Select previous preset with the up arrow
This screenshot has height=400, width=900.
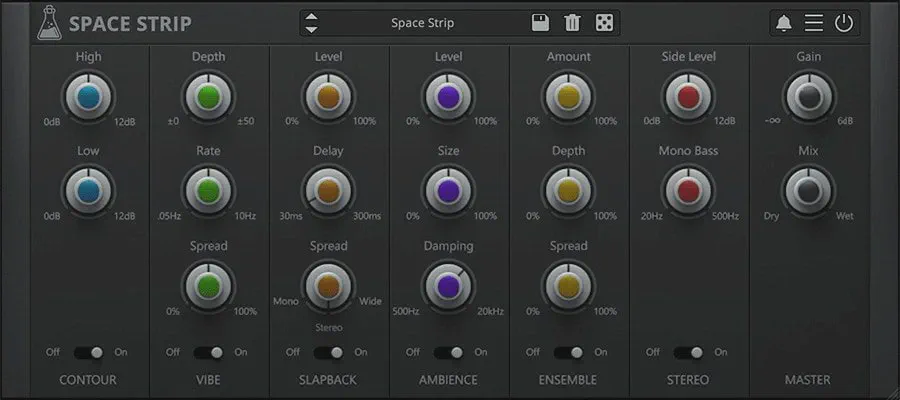(311, 17)
